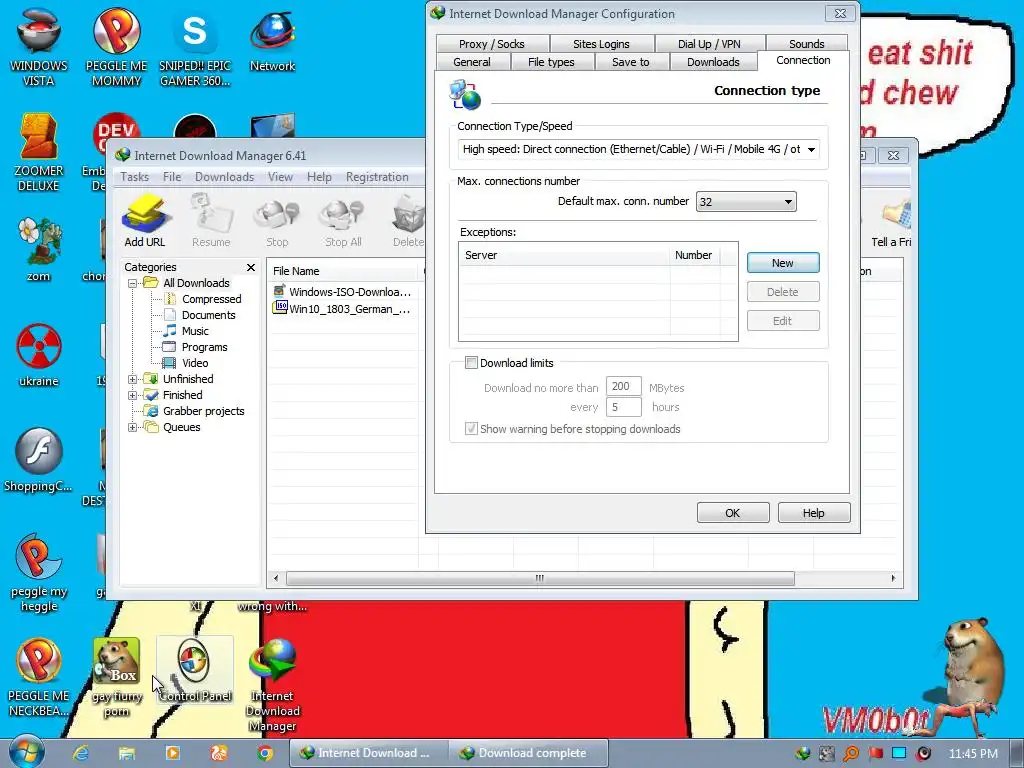Open the Tasks menu in IDM
This screenshot has height=768, width=1024.
[135, 177]
